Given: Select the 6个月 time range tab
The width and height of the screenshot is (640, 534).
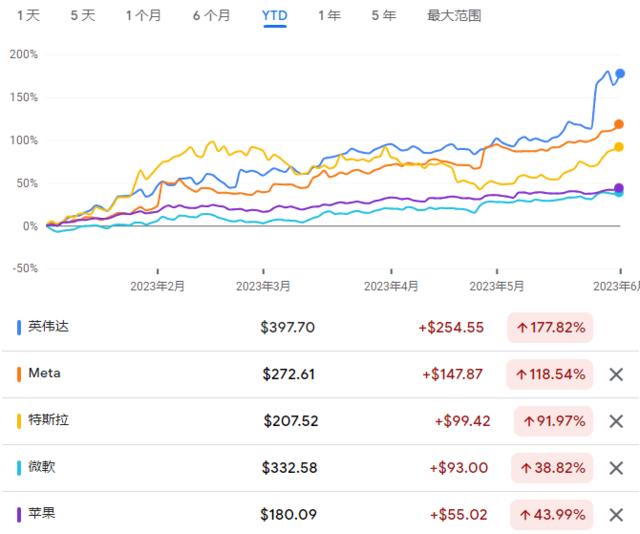Looking at the screenshot, I should (x=211, y=16).
